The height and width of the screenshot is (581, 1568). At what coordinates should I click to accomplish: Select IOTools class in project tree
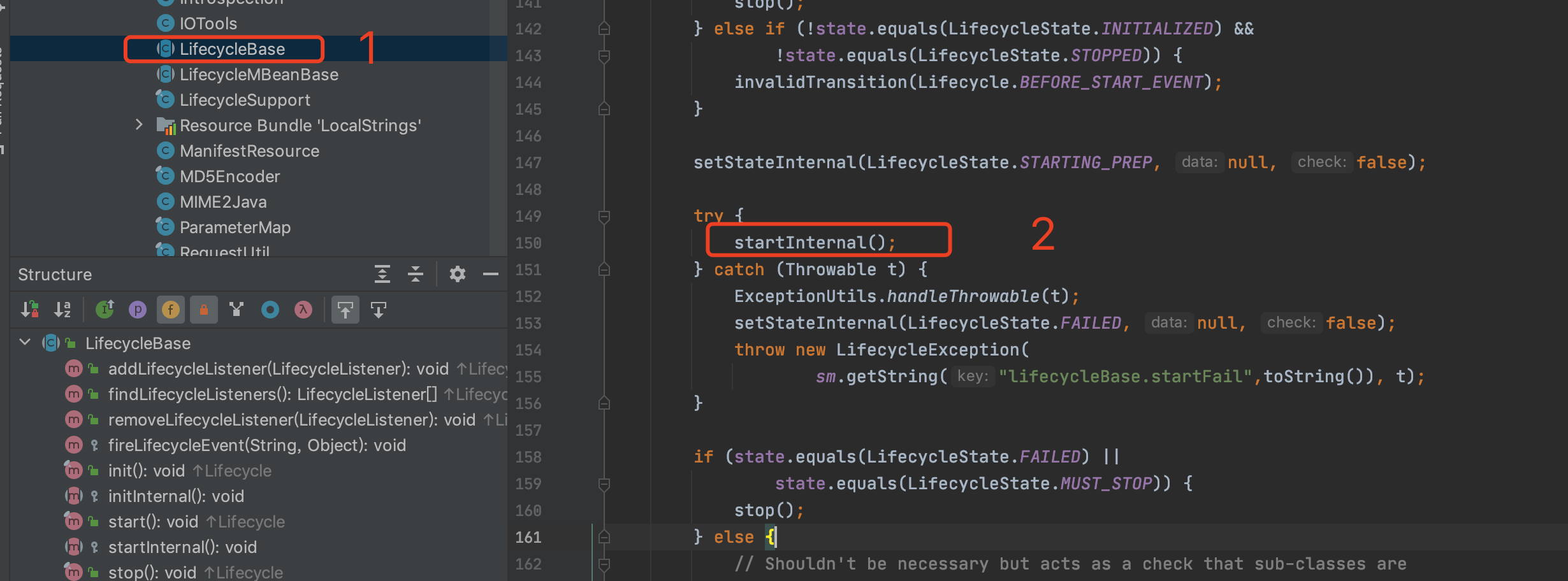tap(208, 24)
